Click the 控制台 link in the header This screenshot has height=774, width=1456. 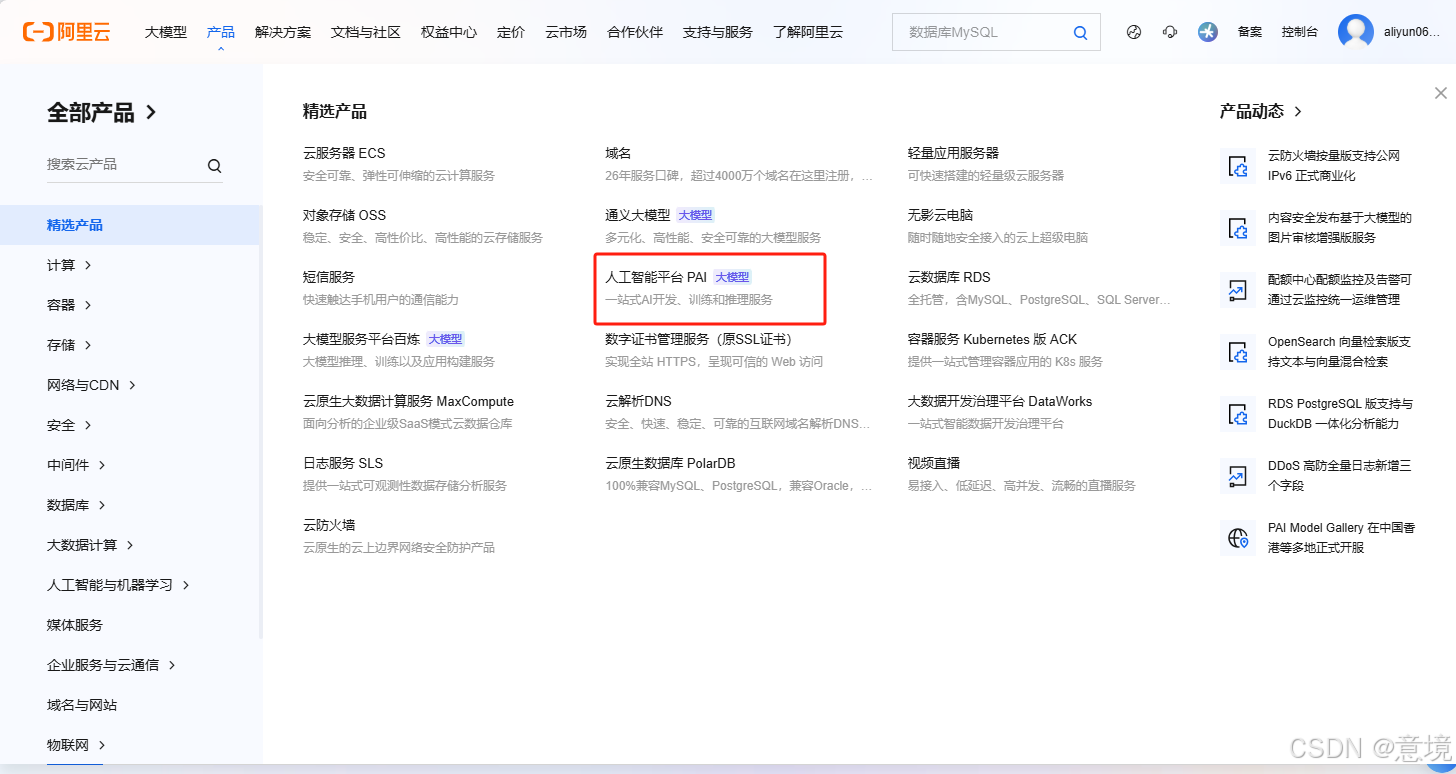tap(1300, 32)
